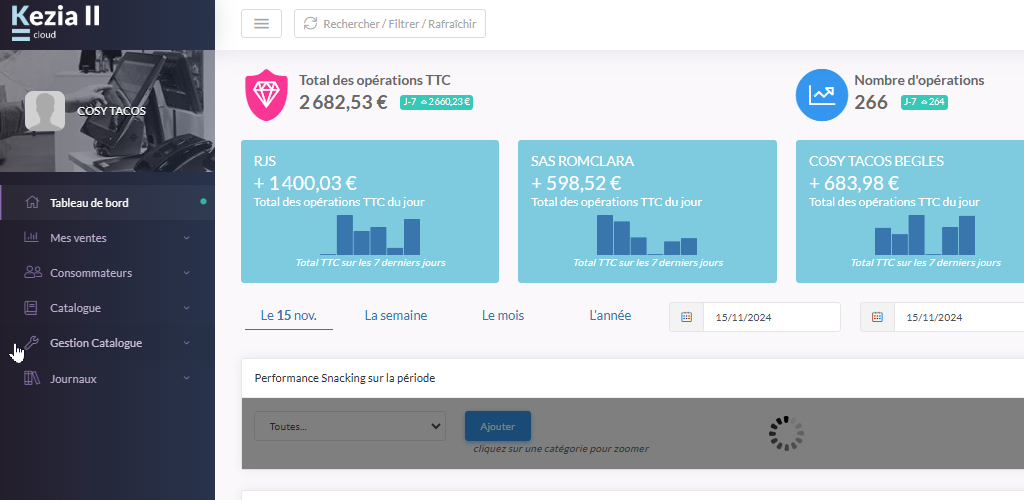This screenshot has height=500, width=1024.
Task: Click the COSY TACOS BEGLES 7-day bar chart
Action: [925, 235]
